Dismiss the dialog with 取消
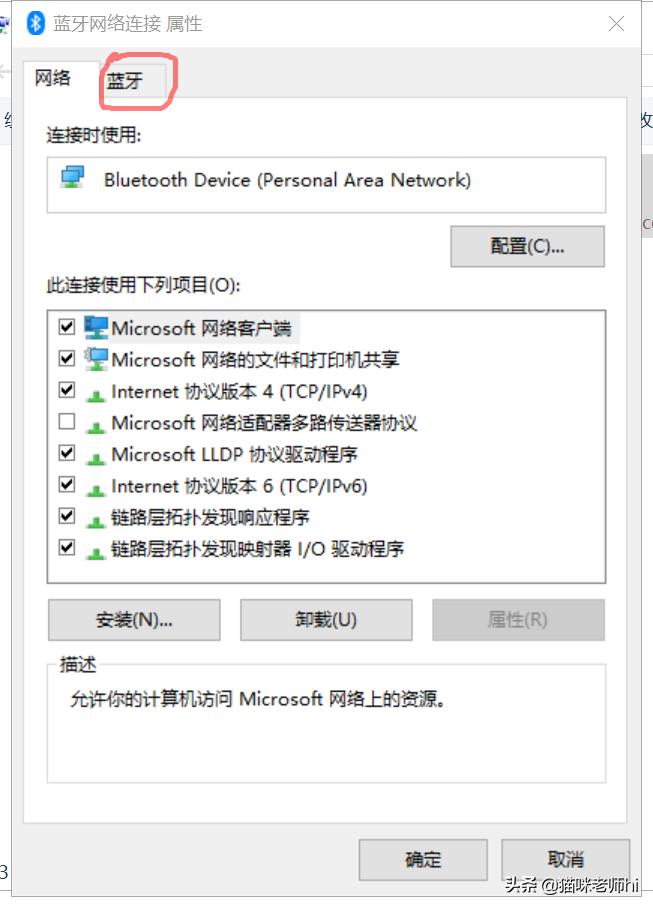This screenshot has height=908, width=653. click(564, 859)
